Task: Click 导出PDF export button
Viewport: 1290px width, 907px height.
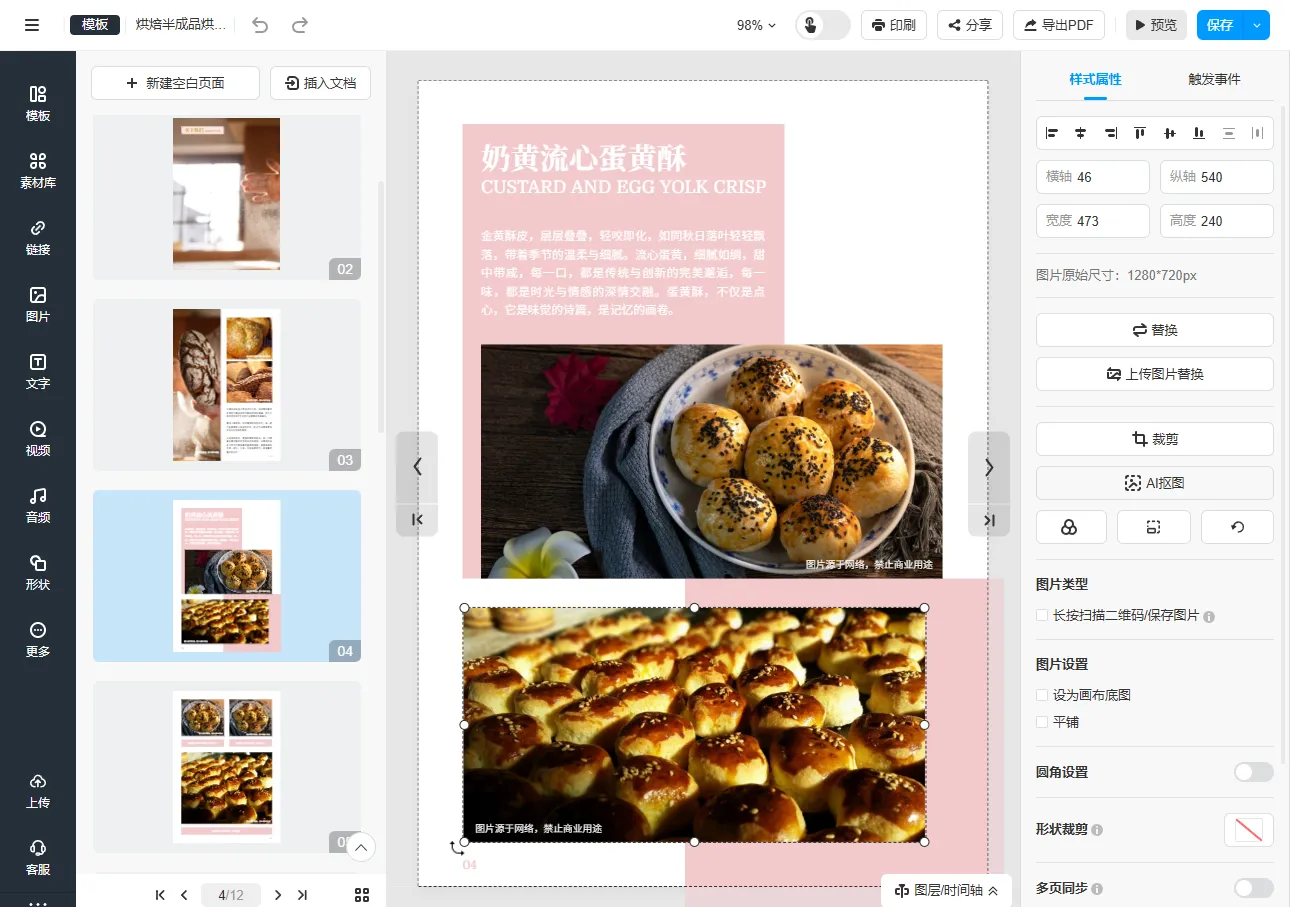Action: click(x=1059, y=25)
